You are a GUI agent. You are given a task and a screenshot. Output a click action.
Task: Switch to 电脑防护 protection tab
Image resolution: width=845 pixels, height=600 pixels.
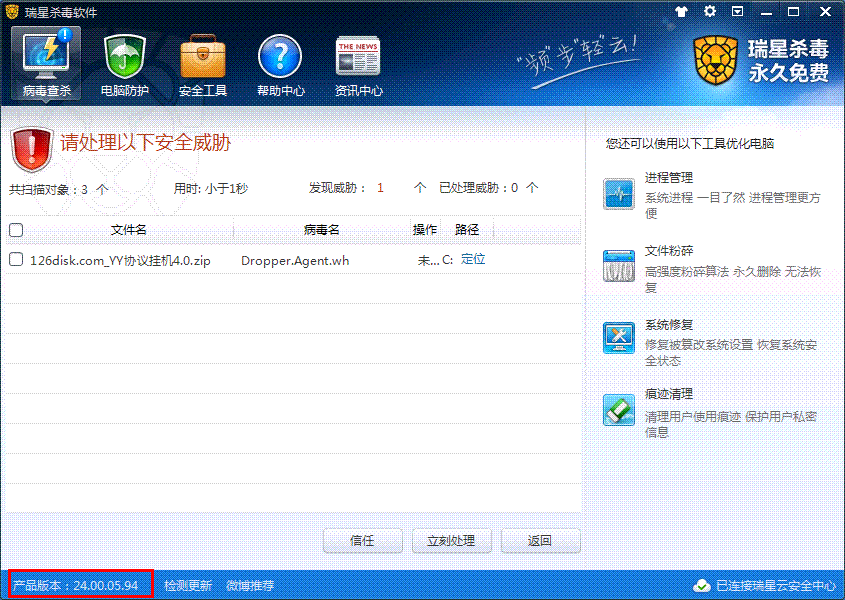[x=124, y=66]
